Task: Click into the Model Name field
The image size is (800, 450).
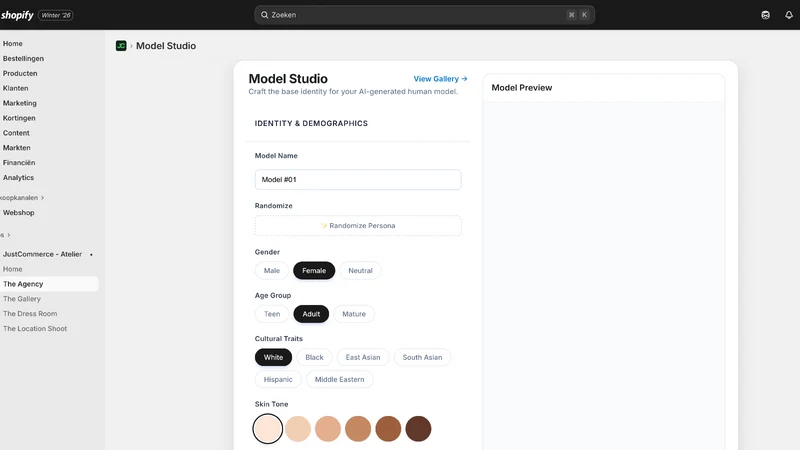Action: coord(358,180)
